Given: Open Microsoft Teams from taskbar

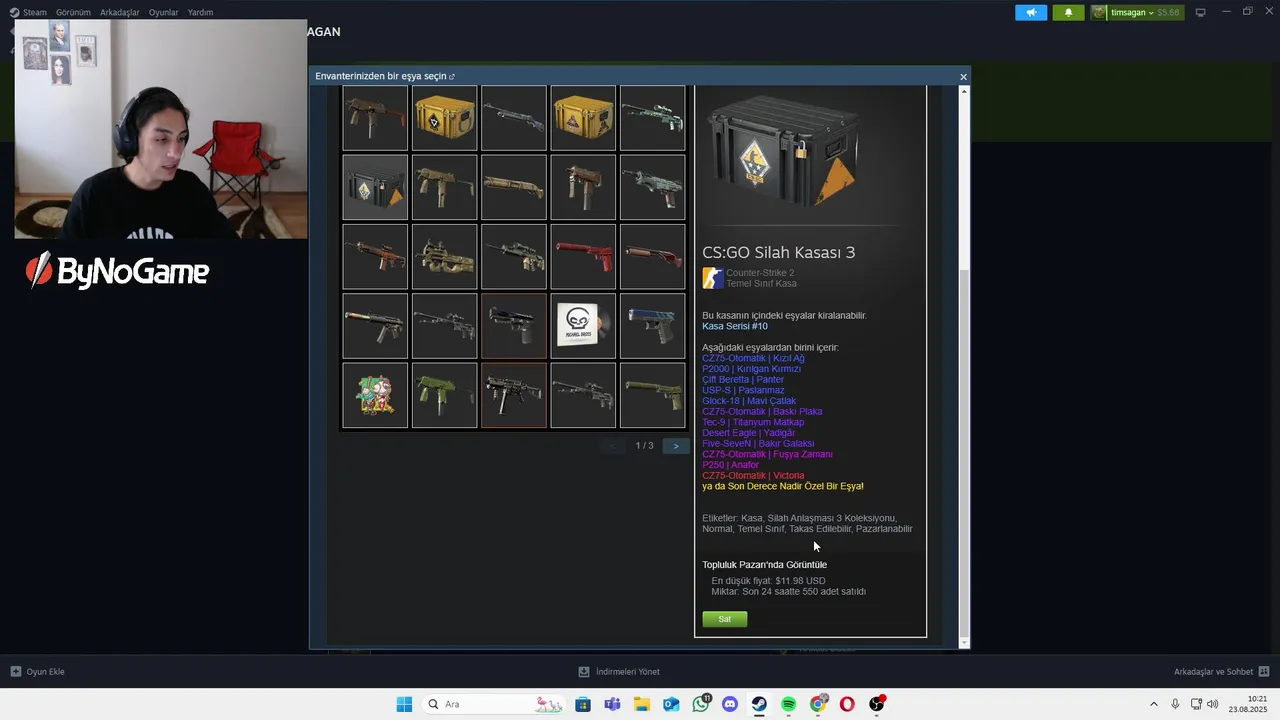Looking at the screenshot, I should [612, 704].
